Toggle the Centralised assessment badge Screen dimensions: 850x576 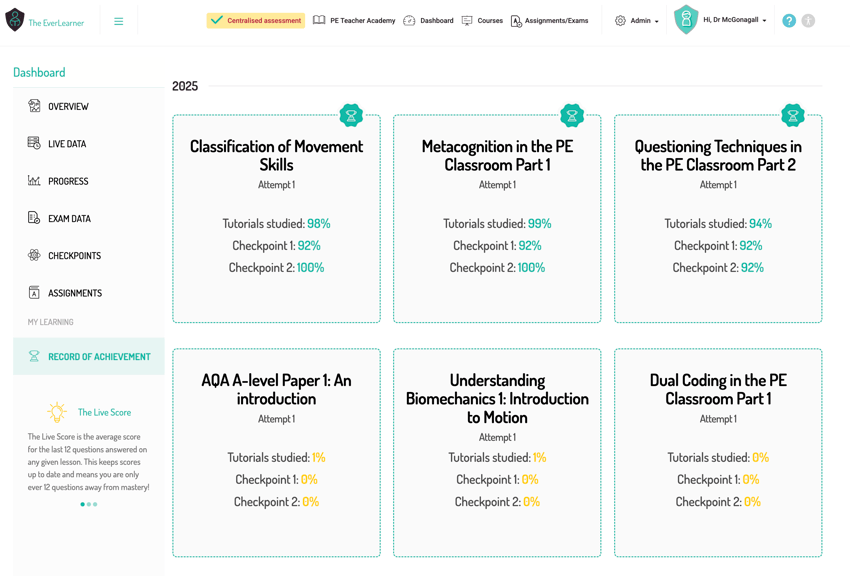click(256, 21)
